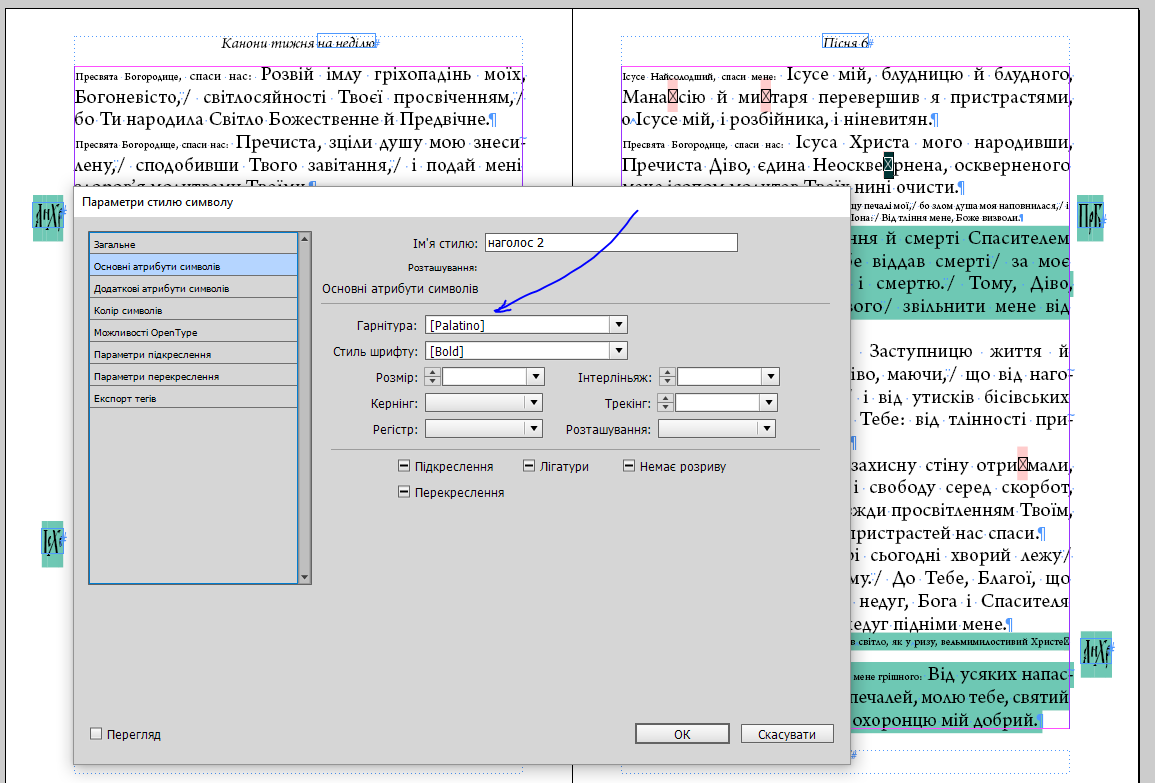Click the Інтерліньяж stepper arrows
1155x783 pixels.
pos(667,376)
